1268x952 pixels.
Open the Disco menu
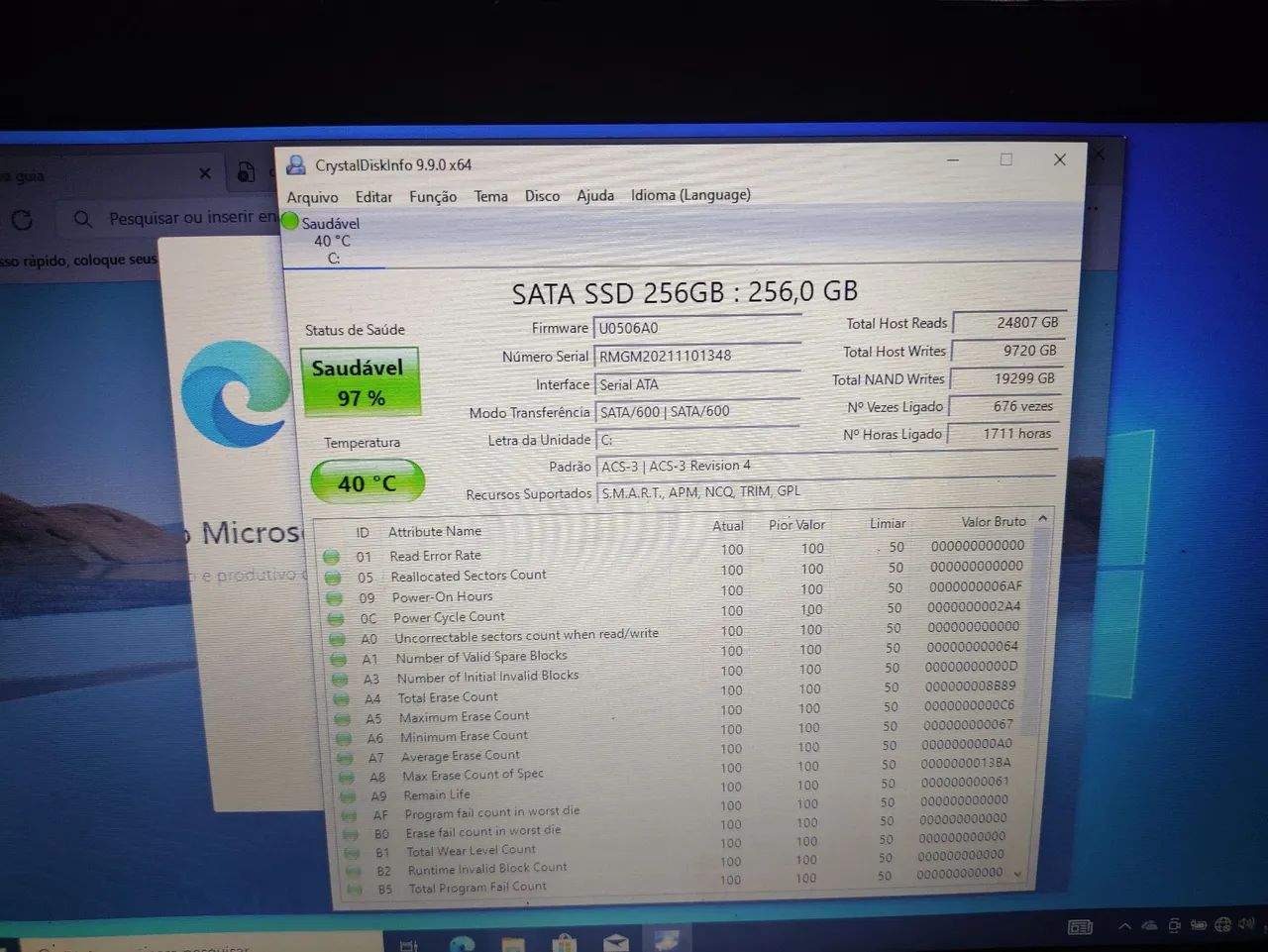point(542,196)
